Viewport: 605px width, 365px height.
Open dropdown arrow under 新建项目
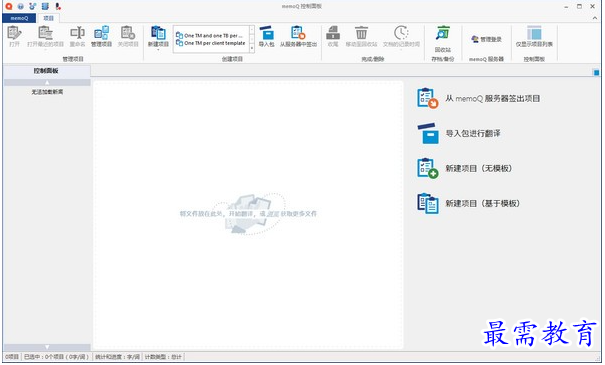(158, 50)
